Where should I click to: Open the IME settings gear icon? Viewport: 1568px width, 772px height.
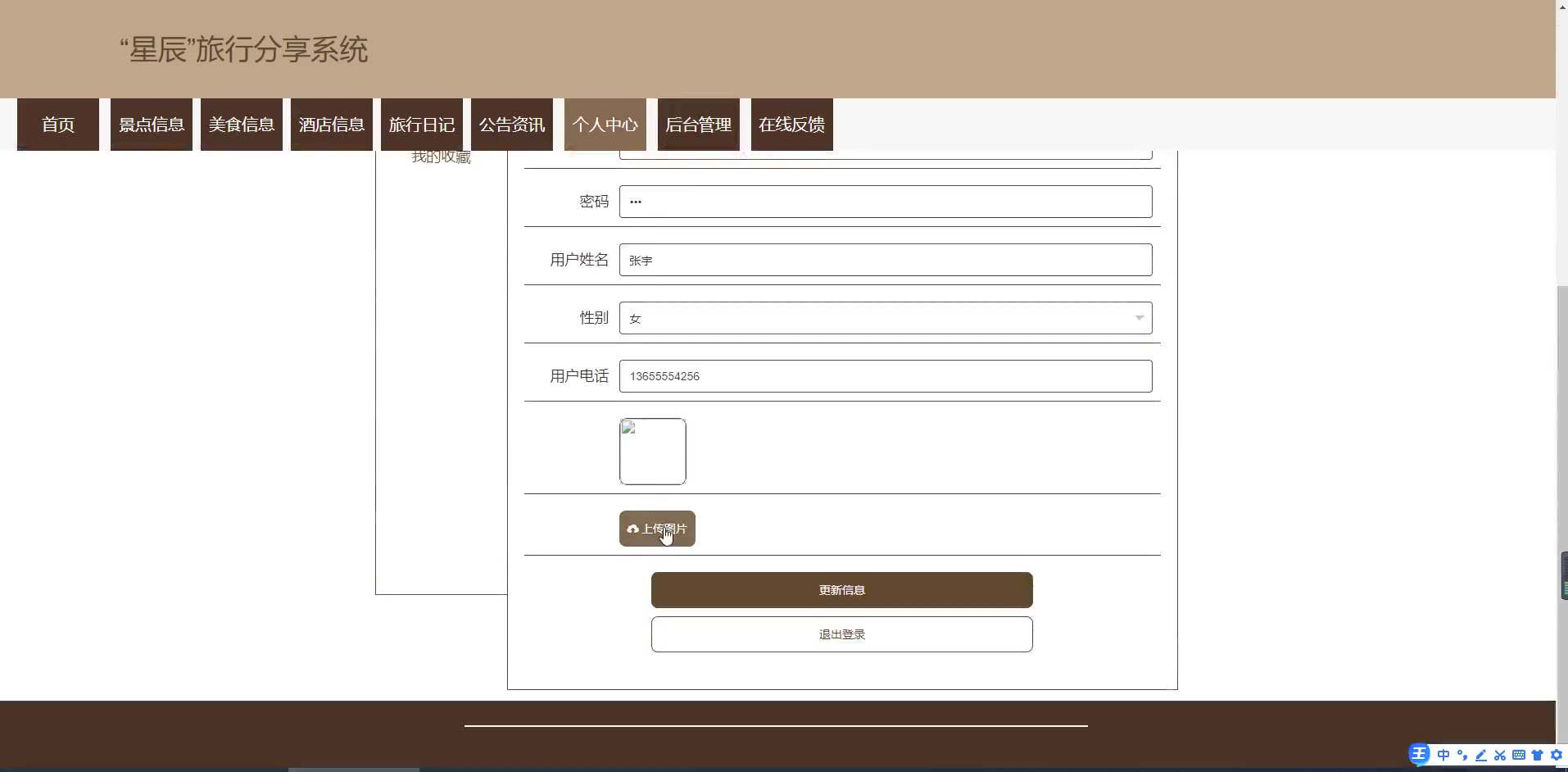click(x=1557, y=755)
